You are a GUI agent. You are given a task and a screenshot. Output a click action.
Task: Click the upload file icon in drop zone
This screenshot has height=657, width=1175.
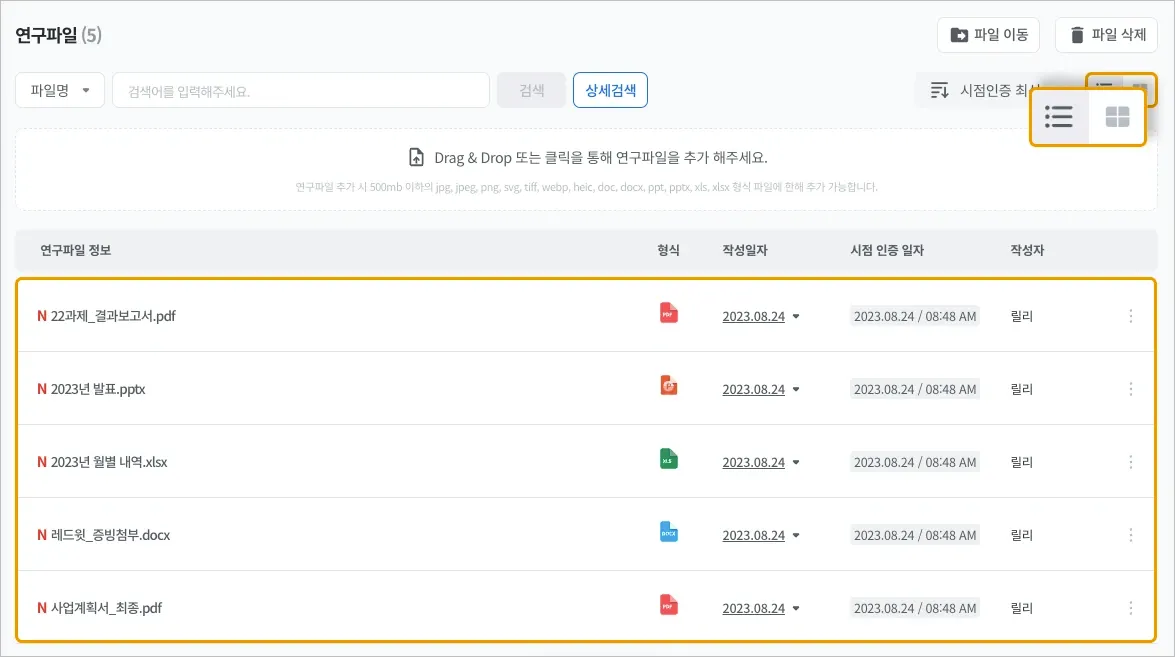(x=416, y=157)
